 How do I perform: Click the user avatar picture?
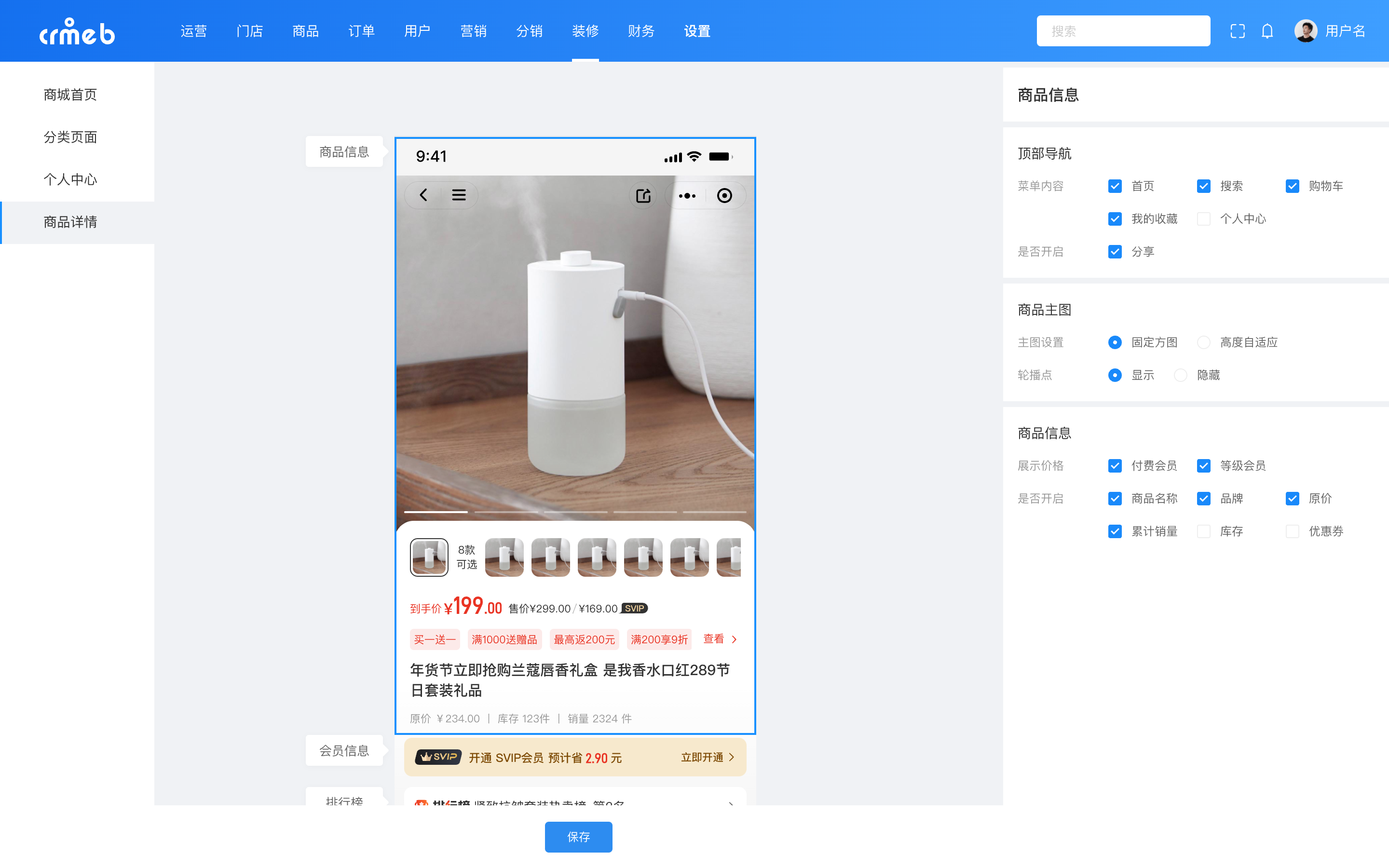[x=1305, y=31]
